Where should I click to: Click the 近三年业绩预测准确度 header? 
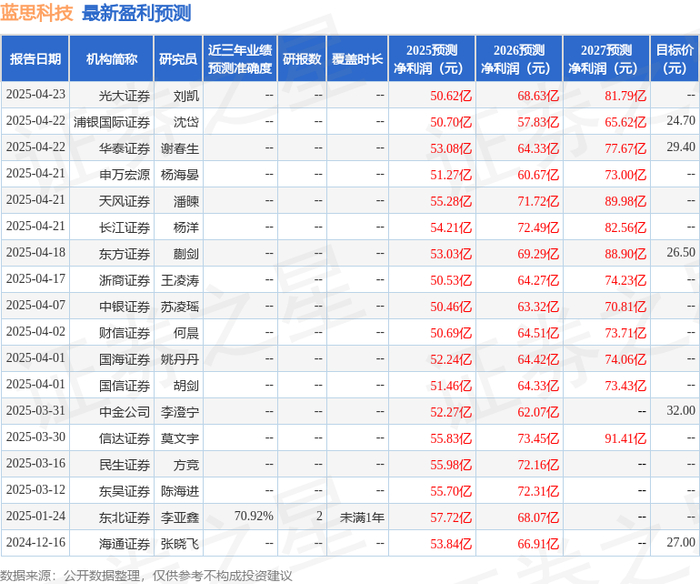click(240, 59)
